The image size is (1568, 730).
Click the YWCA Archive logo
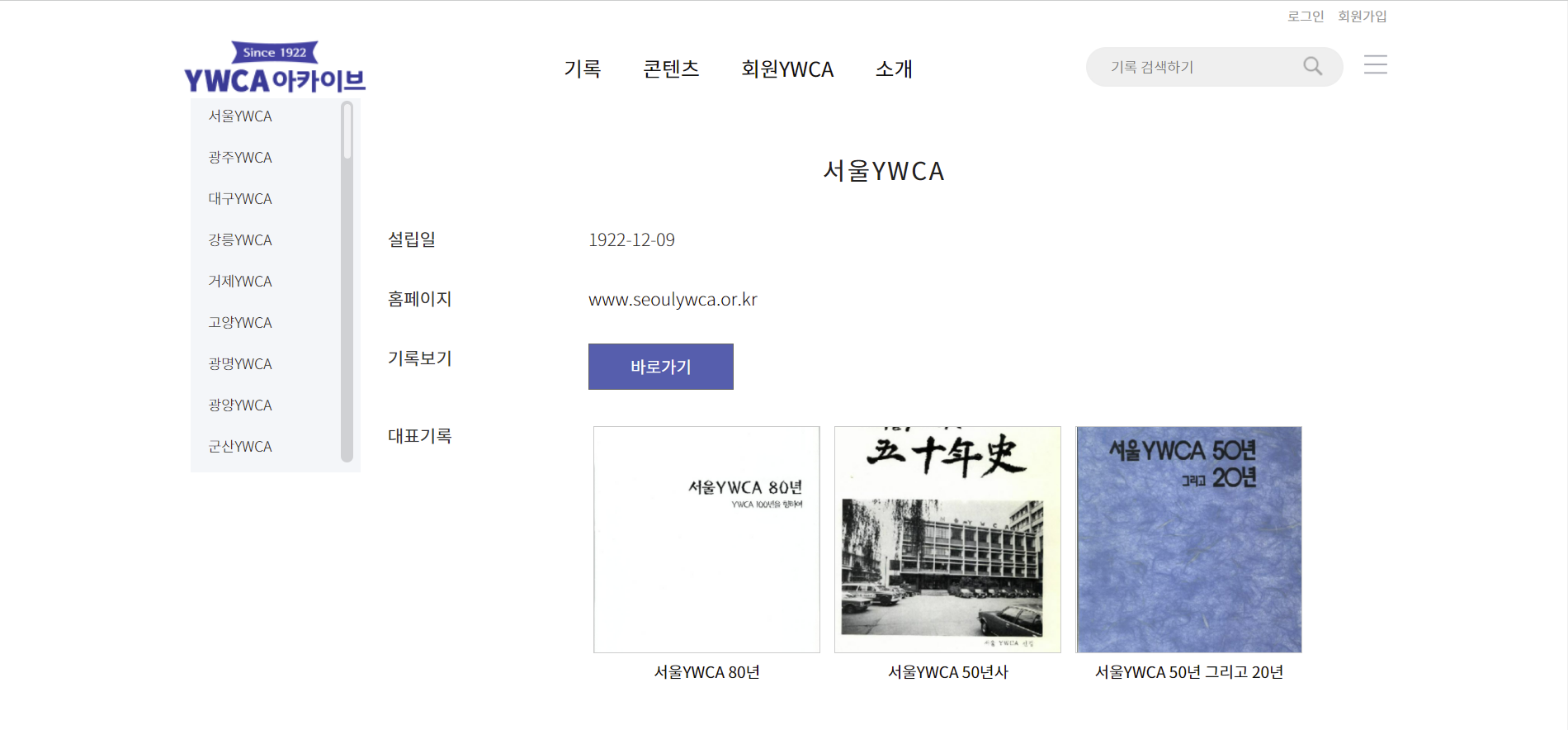tap(274, 68)
